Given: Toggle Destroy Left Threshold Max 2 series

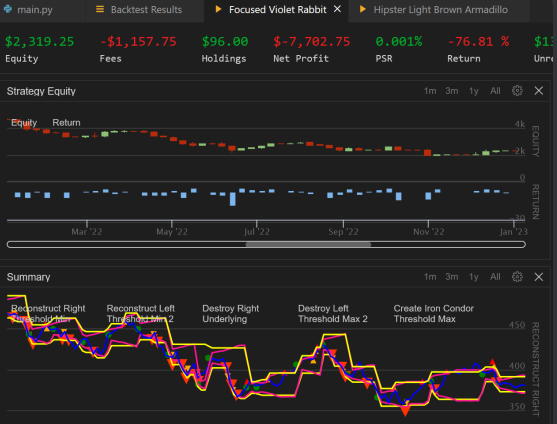Looking at the screenshot, I should coord(333,314).
